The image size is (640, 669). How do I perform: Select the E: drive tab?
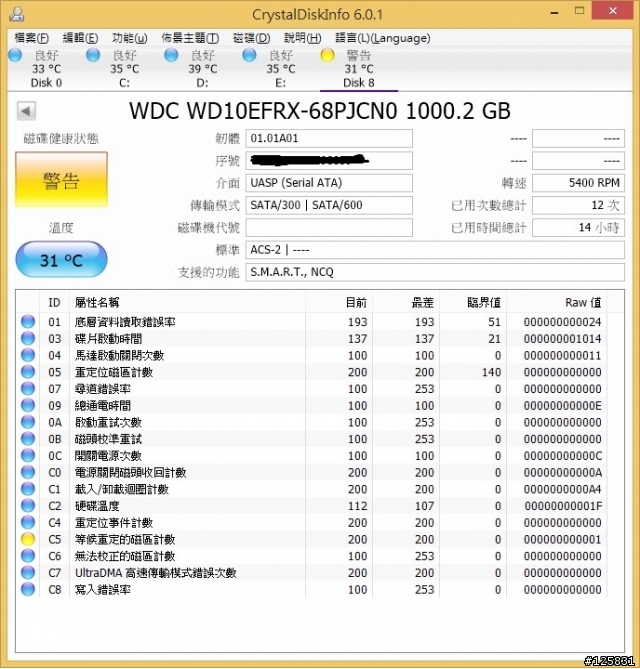[280, 69]
